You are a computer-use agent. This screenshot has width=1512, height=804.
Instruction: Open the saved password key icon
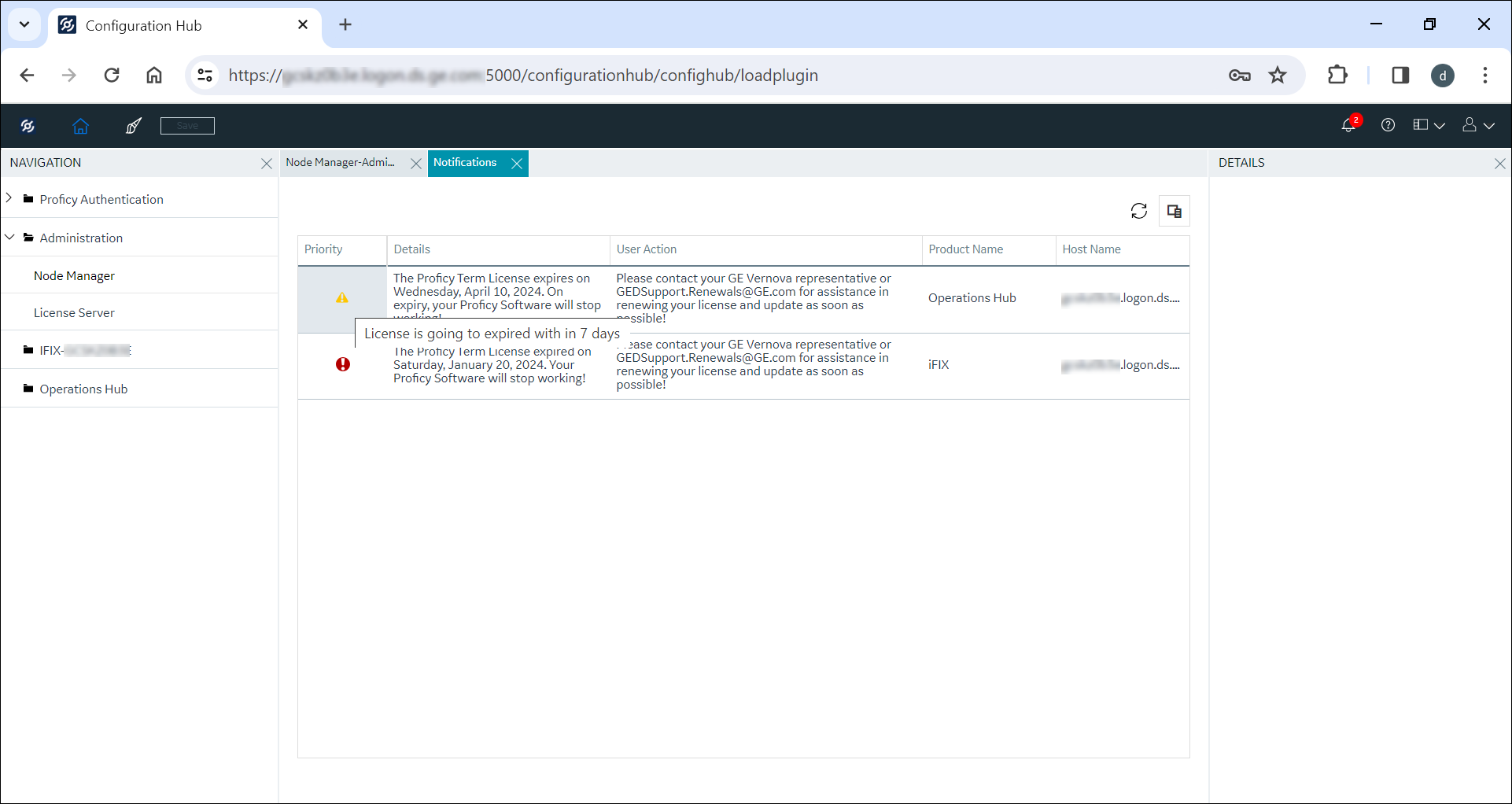point(1240,76)
